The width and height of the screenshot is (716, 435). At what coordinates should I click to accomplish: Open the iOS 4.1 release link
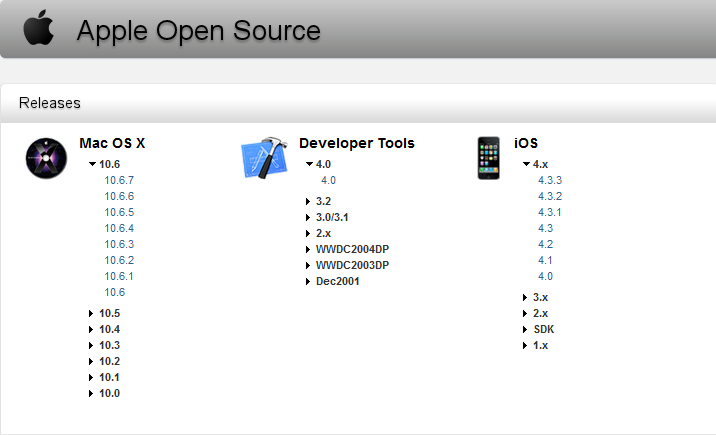pyautogui.click(x=545, y=260)
